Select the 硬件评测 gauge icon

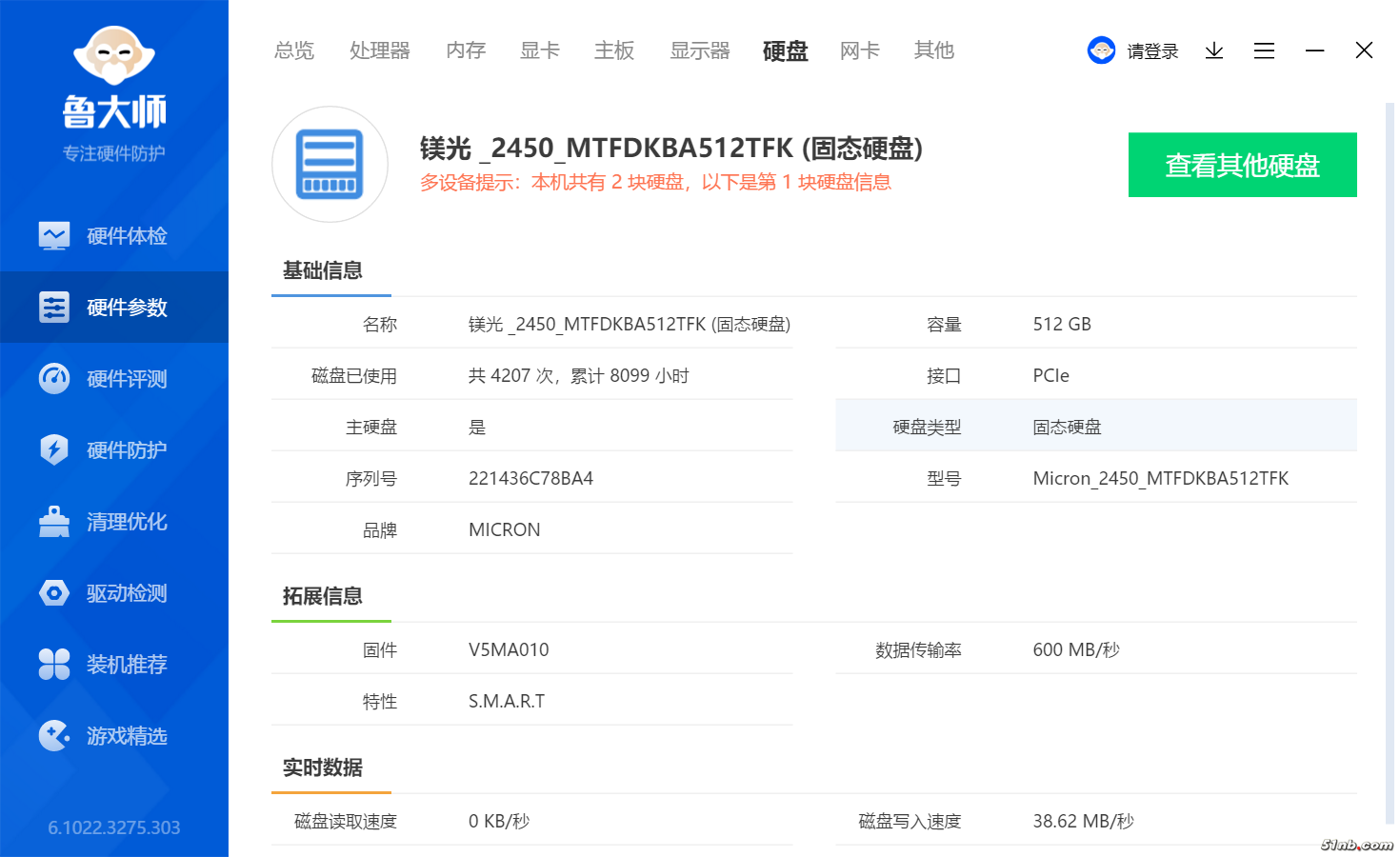click(54, 378)
